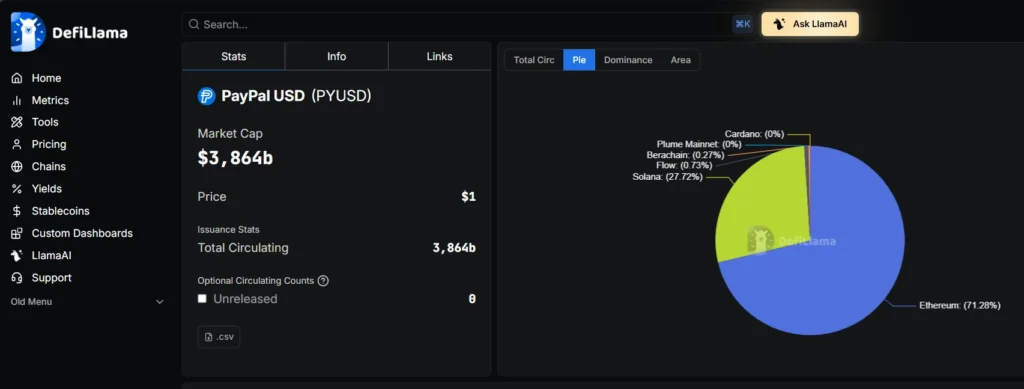Click the Ask LlamaAI button
1024x389 pixels.
click(810, 24)
